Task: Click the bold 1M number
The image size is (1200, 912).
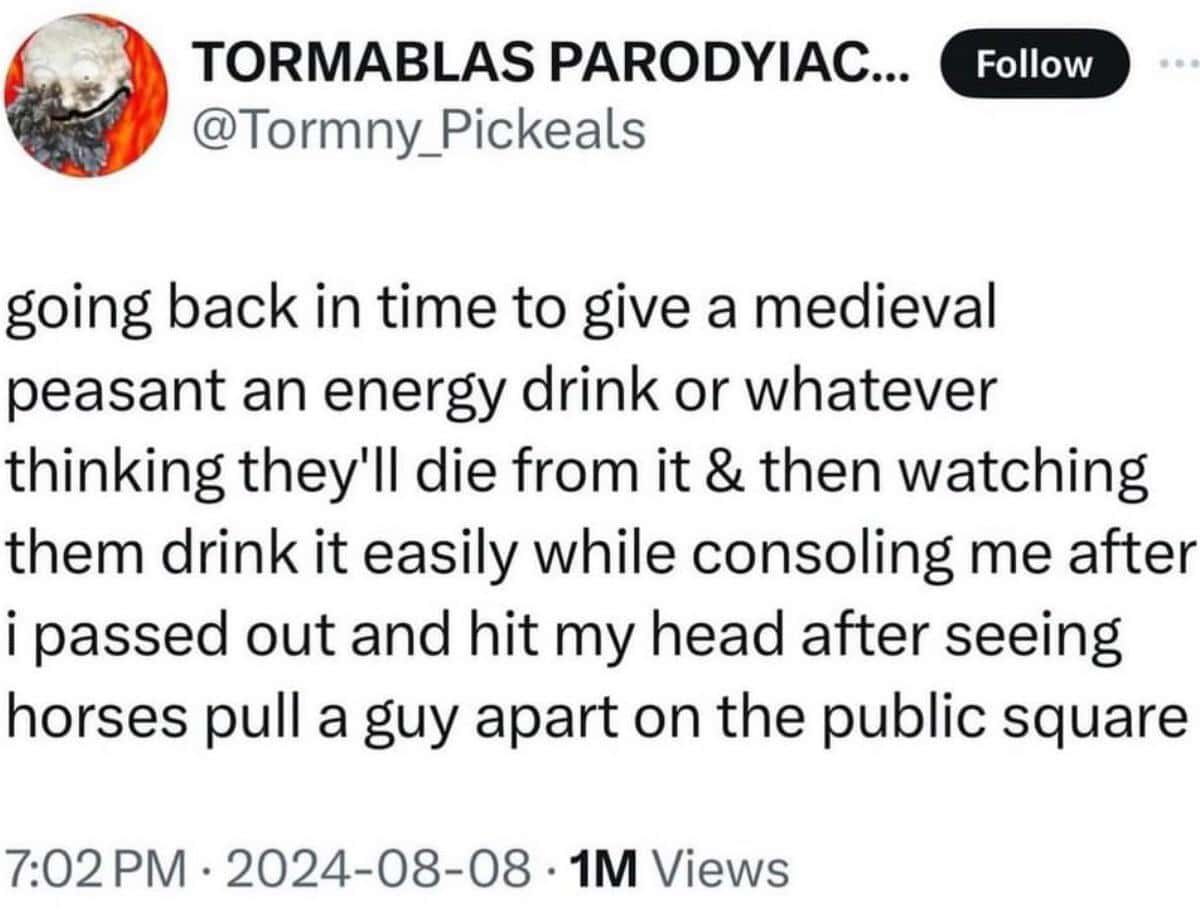Action: (x=595, y=868)
